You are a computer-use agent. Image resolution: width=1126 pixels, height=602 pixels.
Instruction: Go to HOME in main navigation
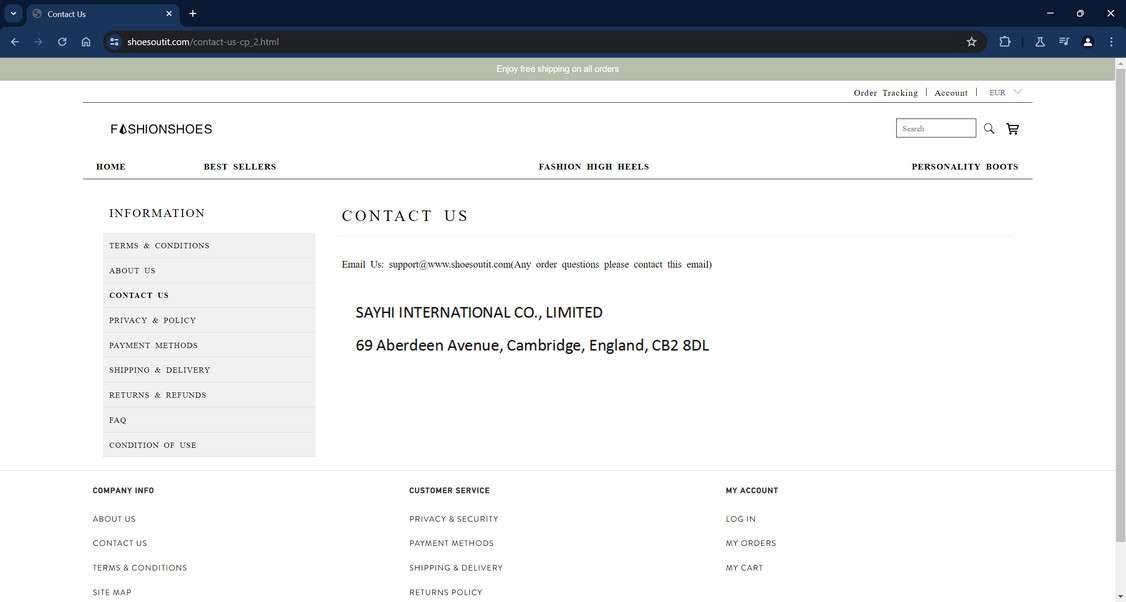click(111, 167)
